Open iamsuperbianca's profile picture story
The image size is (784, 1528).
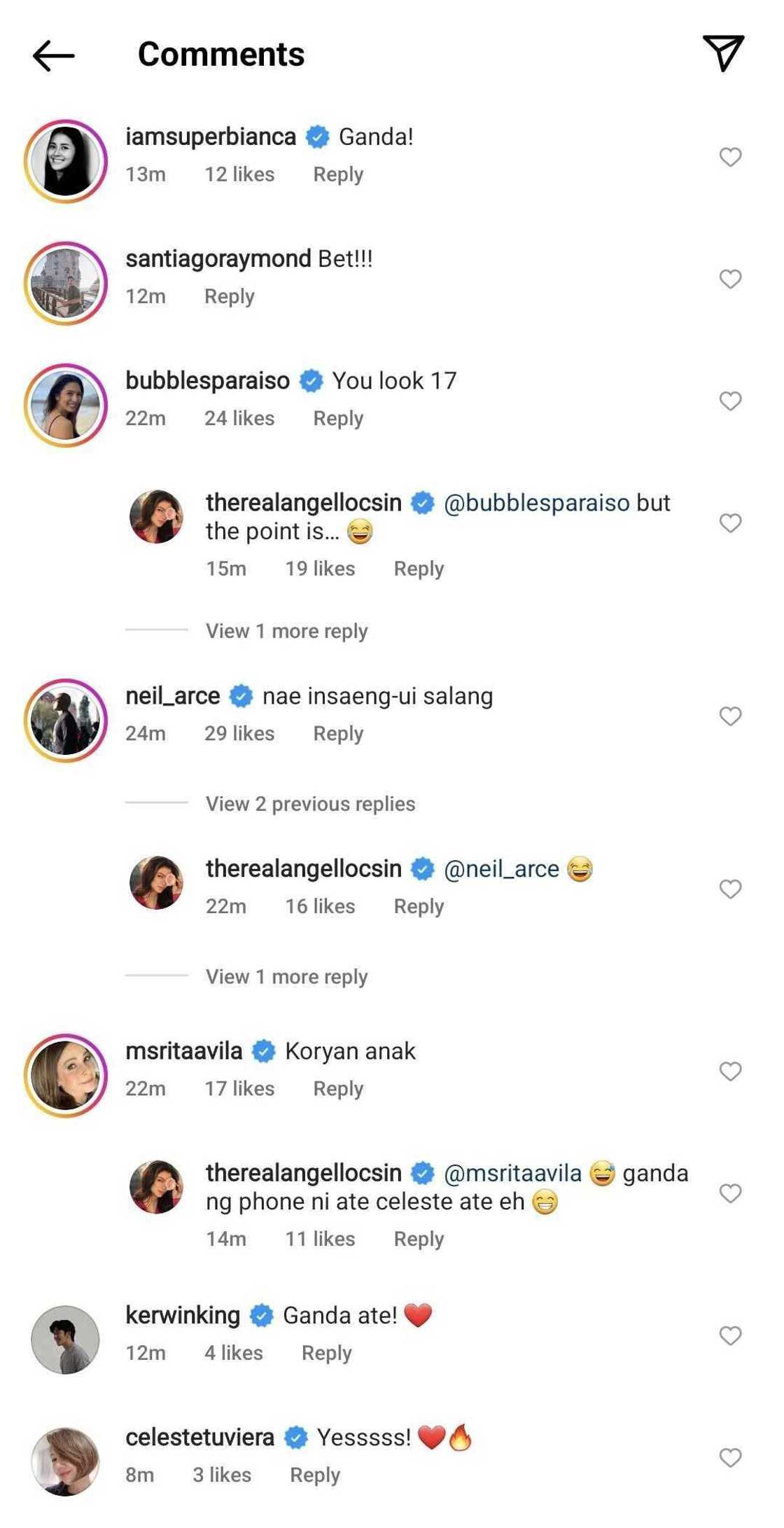[66, 161]
